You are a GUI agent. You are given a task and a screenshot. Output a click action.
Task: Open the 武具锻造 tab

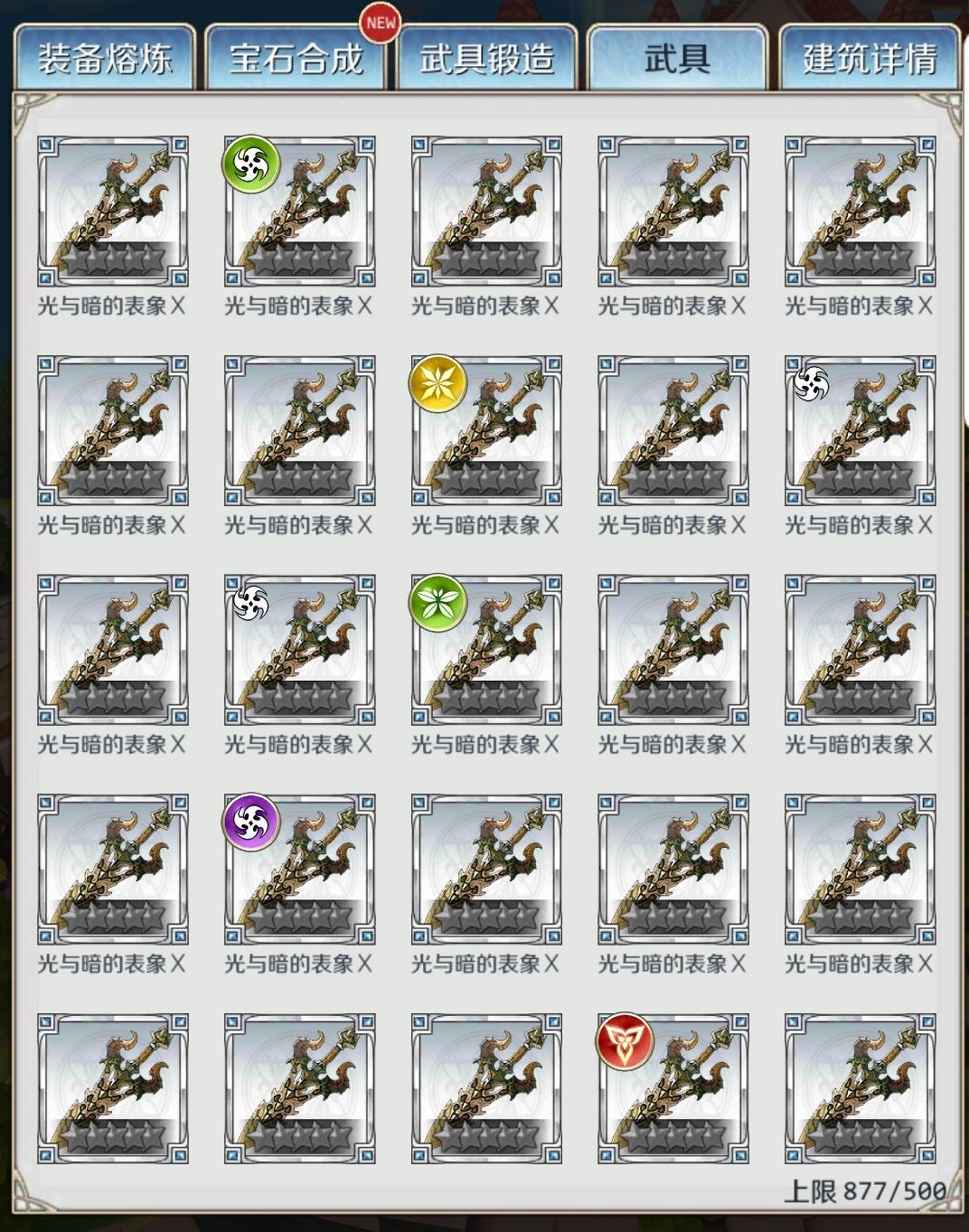tap(486, 57)
